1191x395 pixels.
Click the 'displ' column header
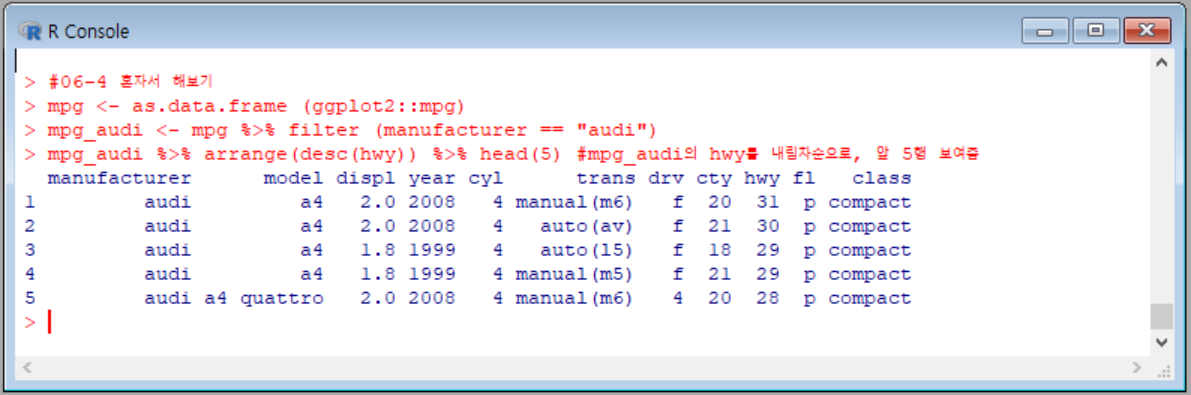(366, 179)
